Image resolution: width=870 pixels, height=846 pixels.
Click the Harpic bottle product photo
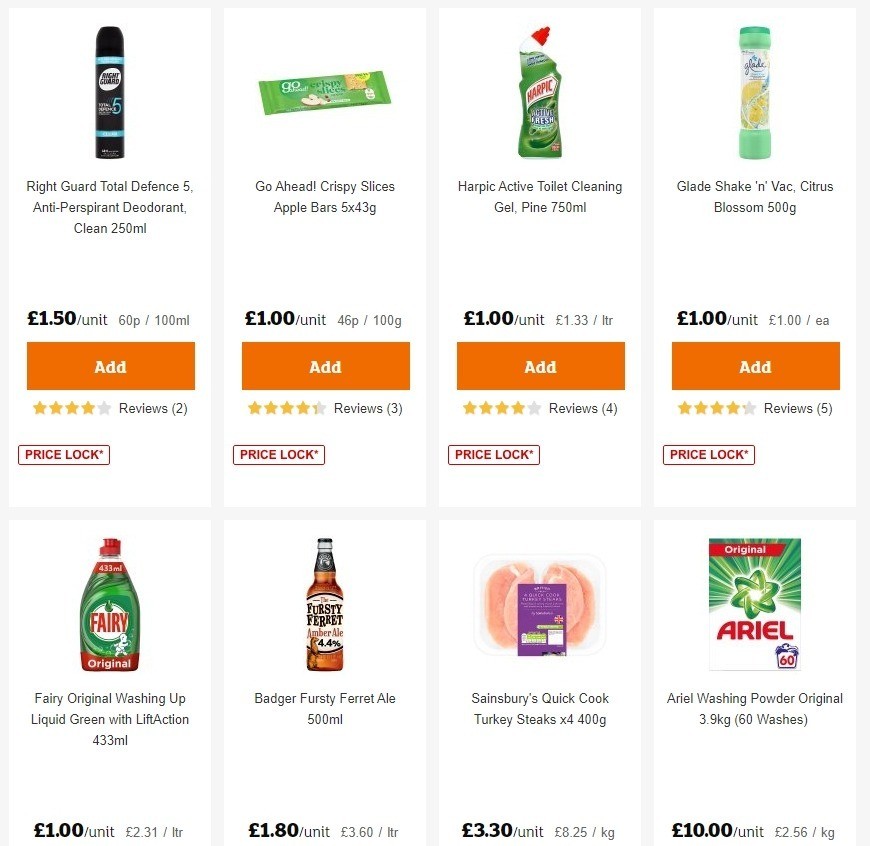[x=540, y=92]
